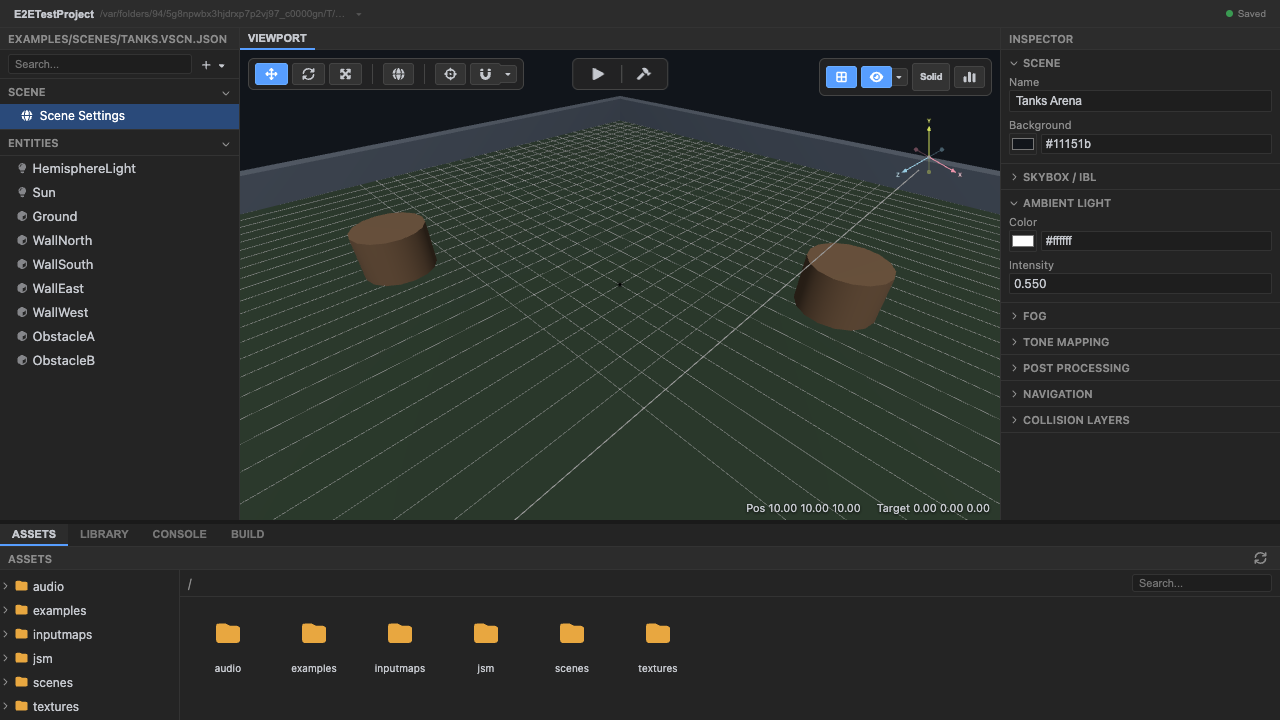Select the Rotate tool
Image resolution: width=1280 pixels, height=720 pixels.
(x=308, y=74)
